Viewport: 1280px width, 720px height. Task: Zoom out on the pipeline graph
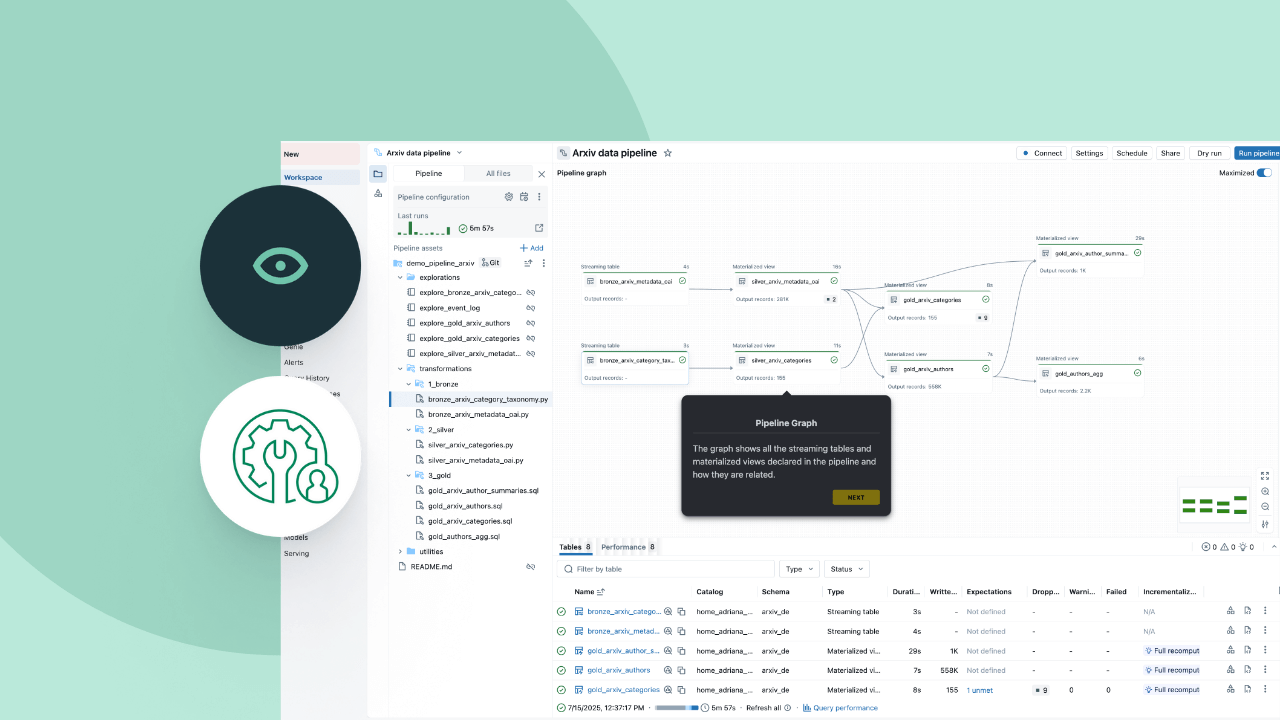click(x=1265, y=507)
